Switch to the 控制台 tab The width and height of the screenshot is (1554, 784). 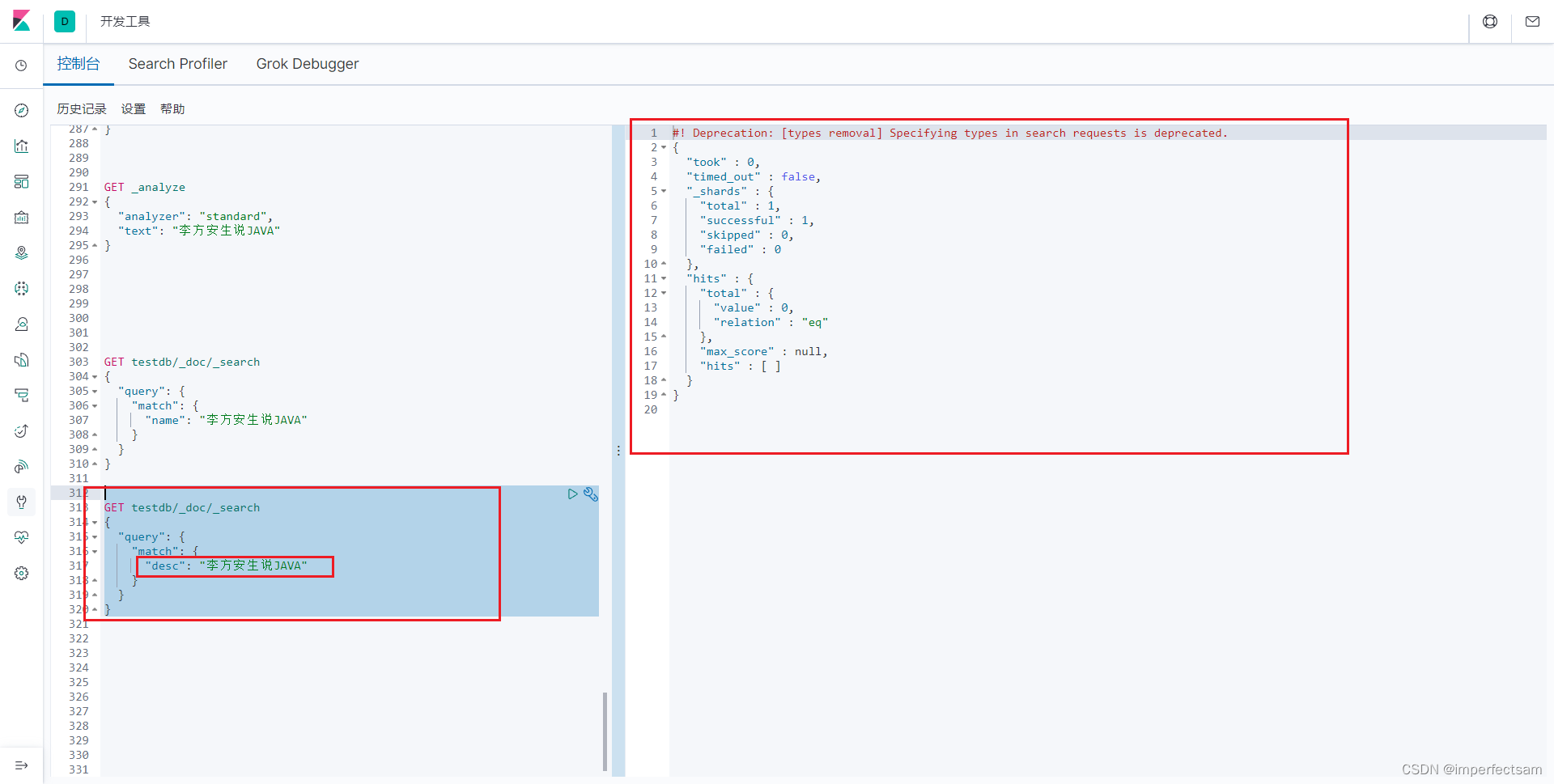(79, 64)
